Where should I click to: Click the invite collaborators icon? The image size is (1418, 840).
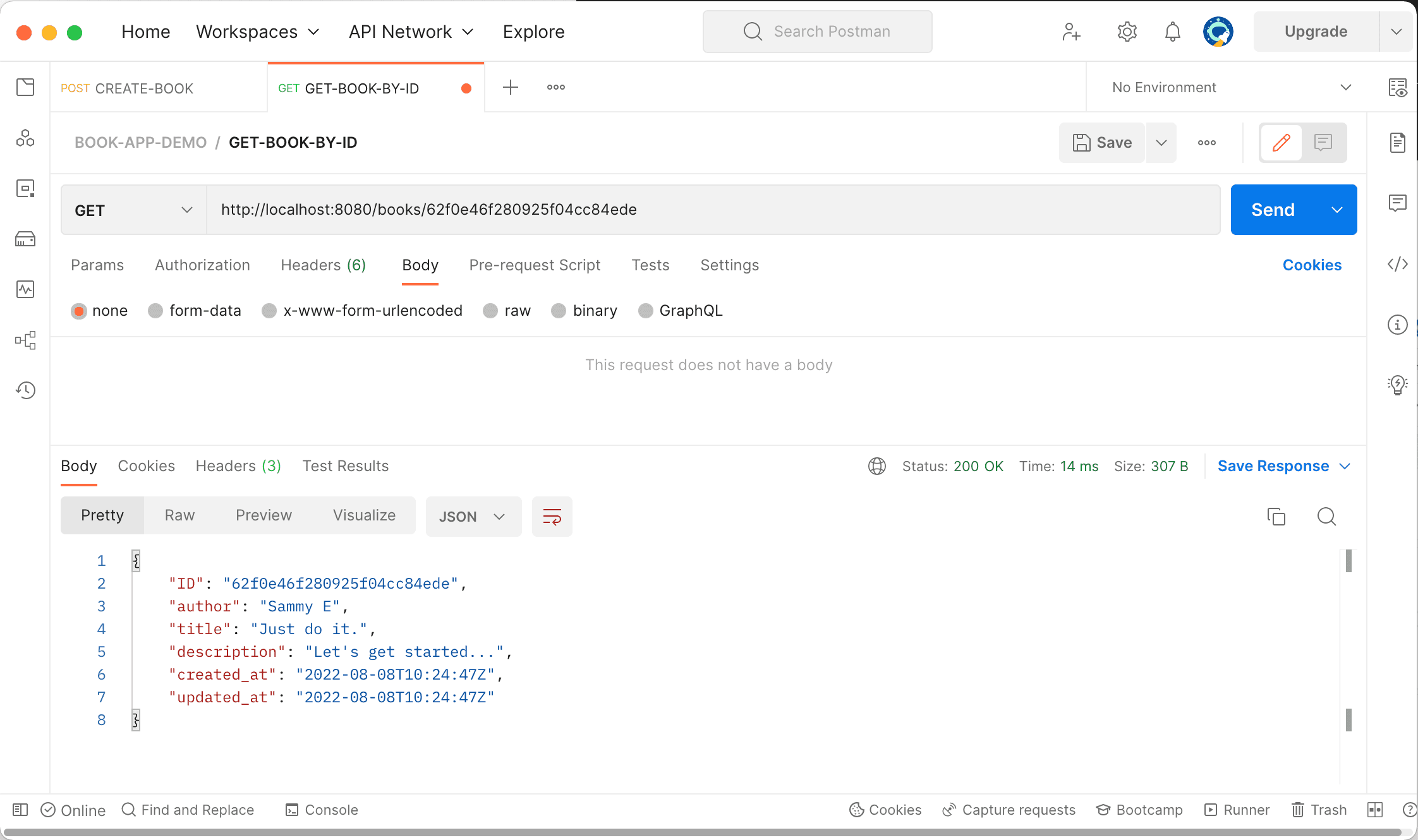(1071, 32)
